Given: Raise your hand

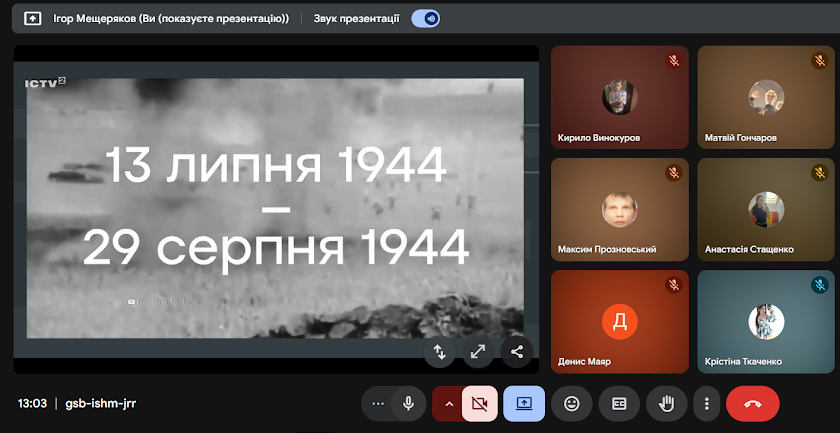Looking at the screenshot, I should [666, 403].
